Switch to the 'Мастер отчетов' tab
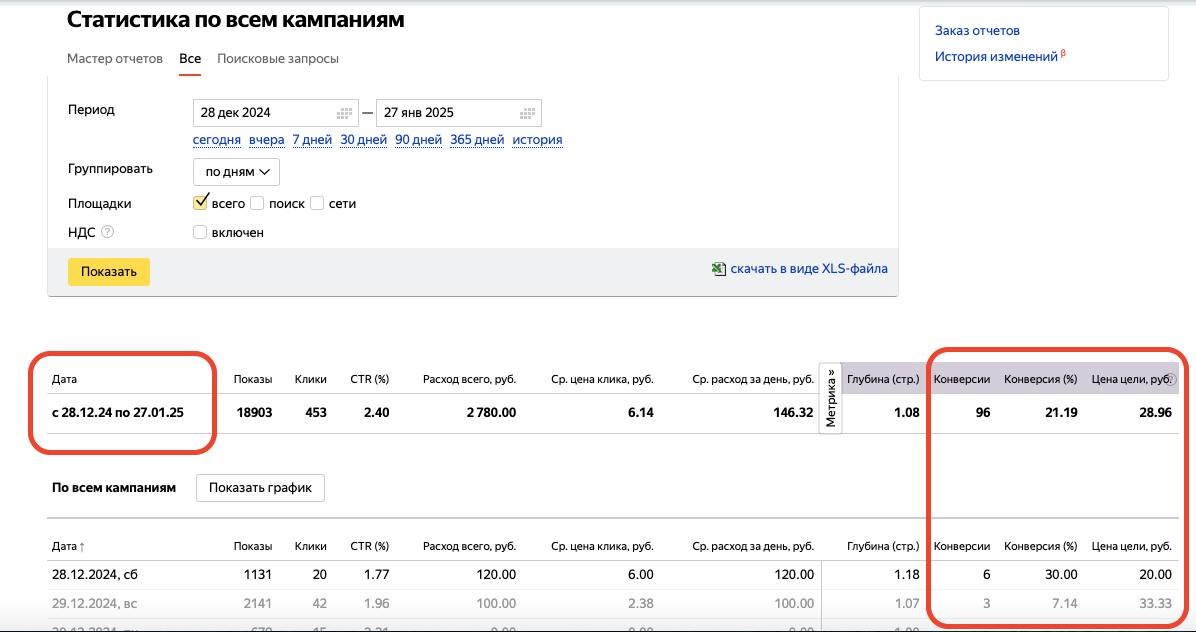1196x632 pixels. tap(115, 58)
